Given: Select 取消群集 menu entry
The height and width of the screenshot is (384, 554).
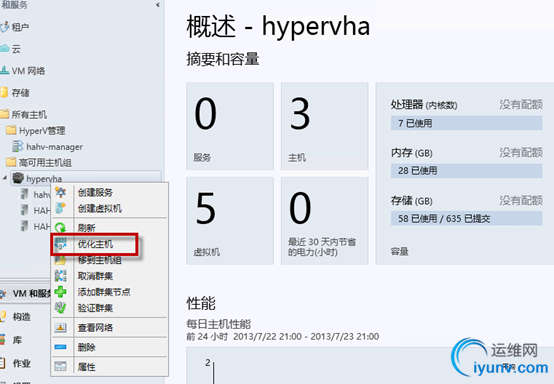Looking at the screenshot, I should [x=95, y=276].
